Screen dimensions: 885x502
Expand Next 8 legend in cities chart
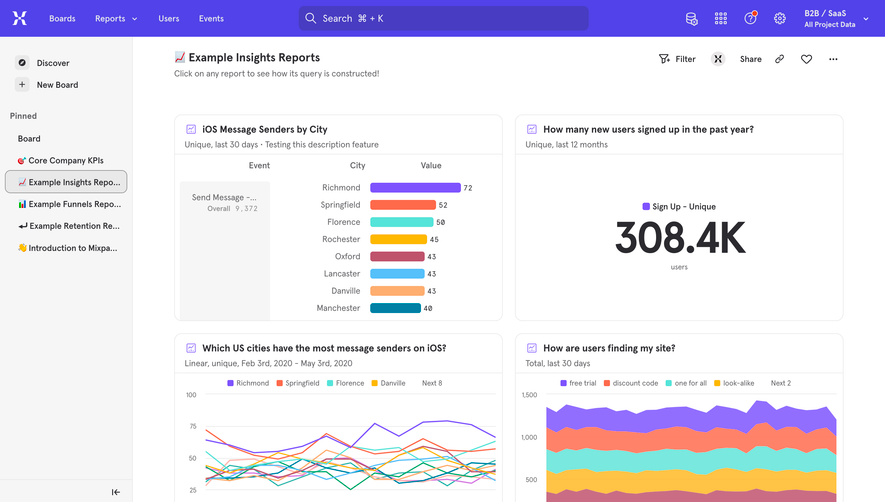click(432, 383)
